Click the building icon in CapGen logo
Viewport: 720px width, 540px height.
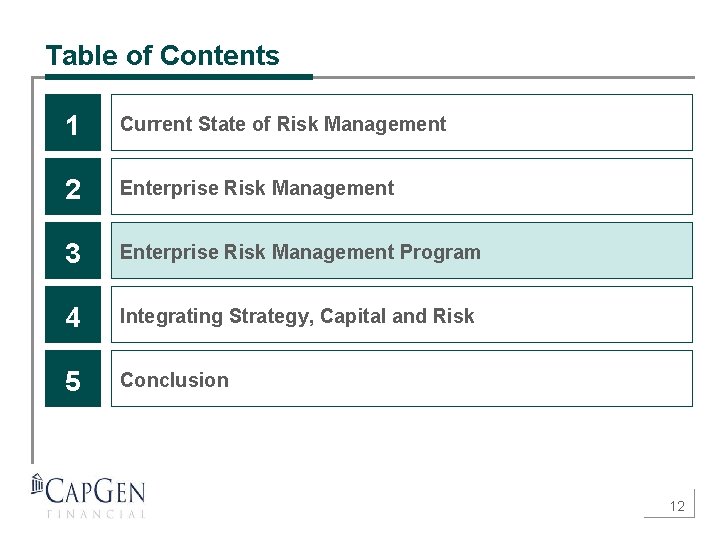tap(38, 485)
